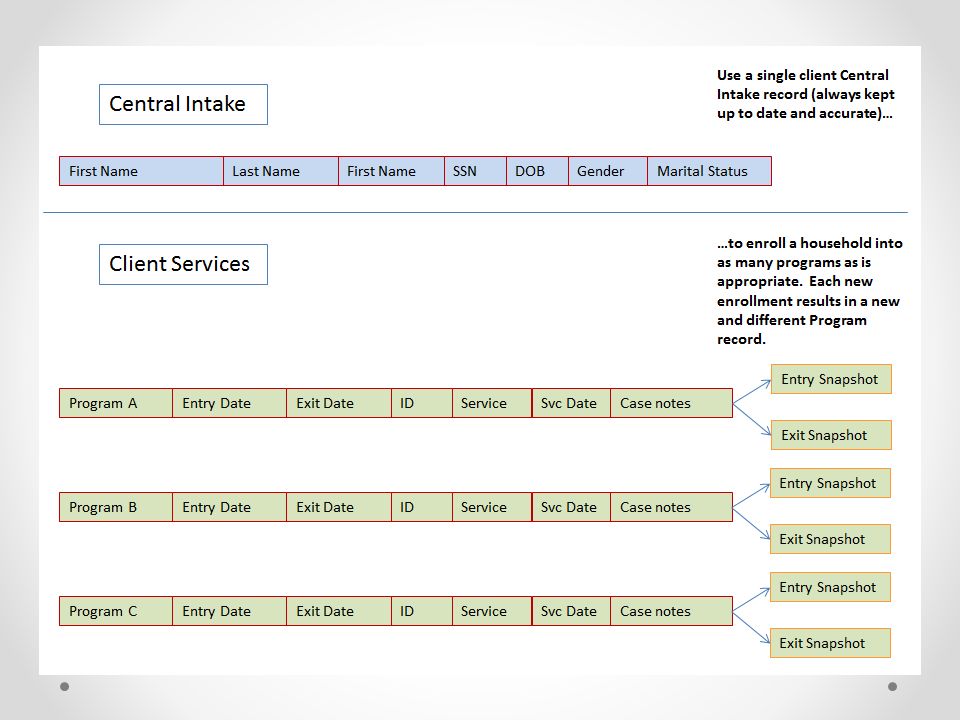Click the Program A cell
This screenshot has height=720, width=960.
click(x=116, y=403)
